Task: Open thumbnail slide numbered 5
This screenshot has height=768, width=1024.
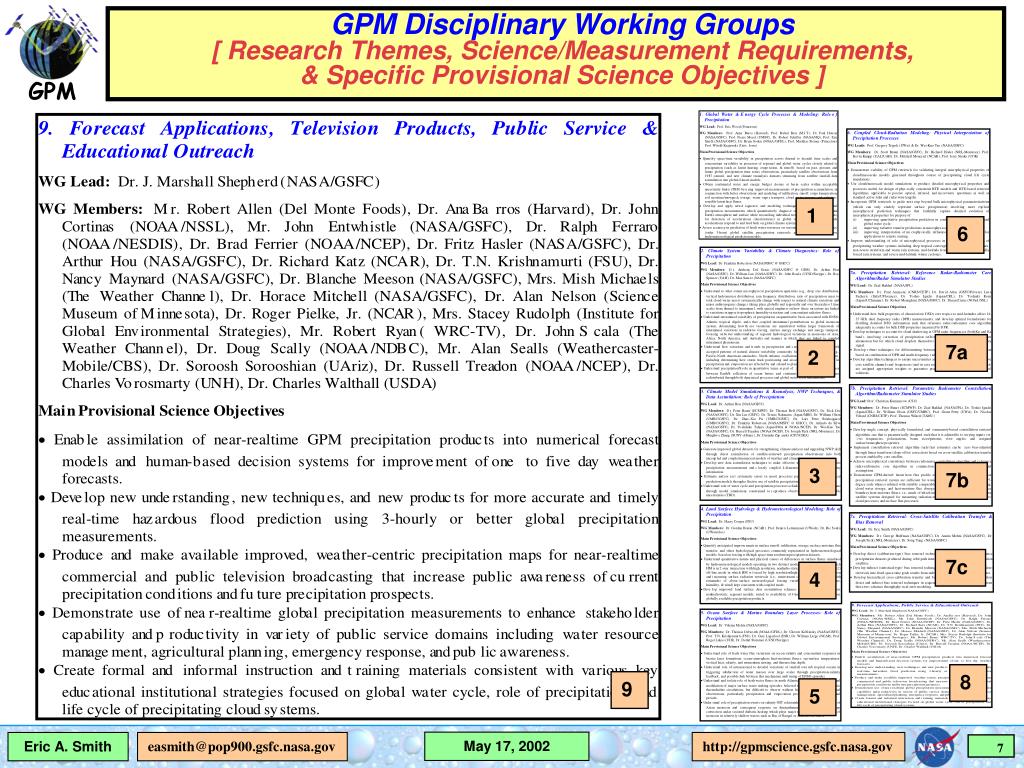Action: tap(769, 665)
